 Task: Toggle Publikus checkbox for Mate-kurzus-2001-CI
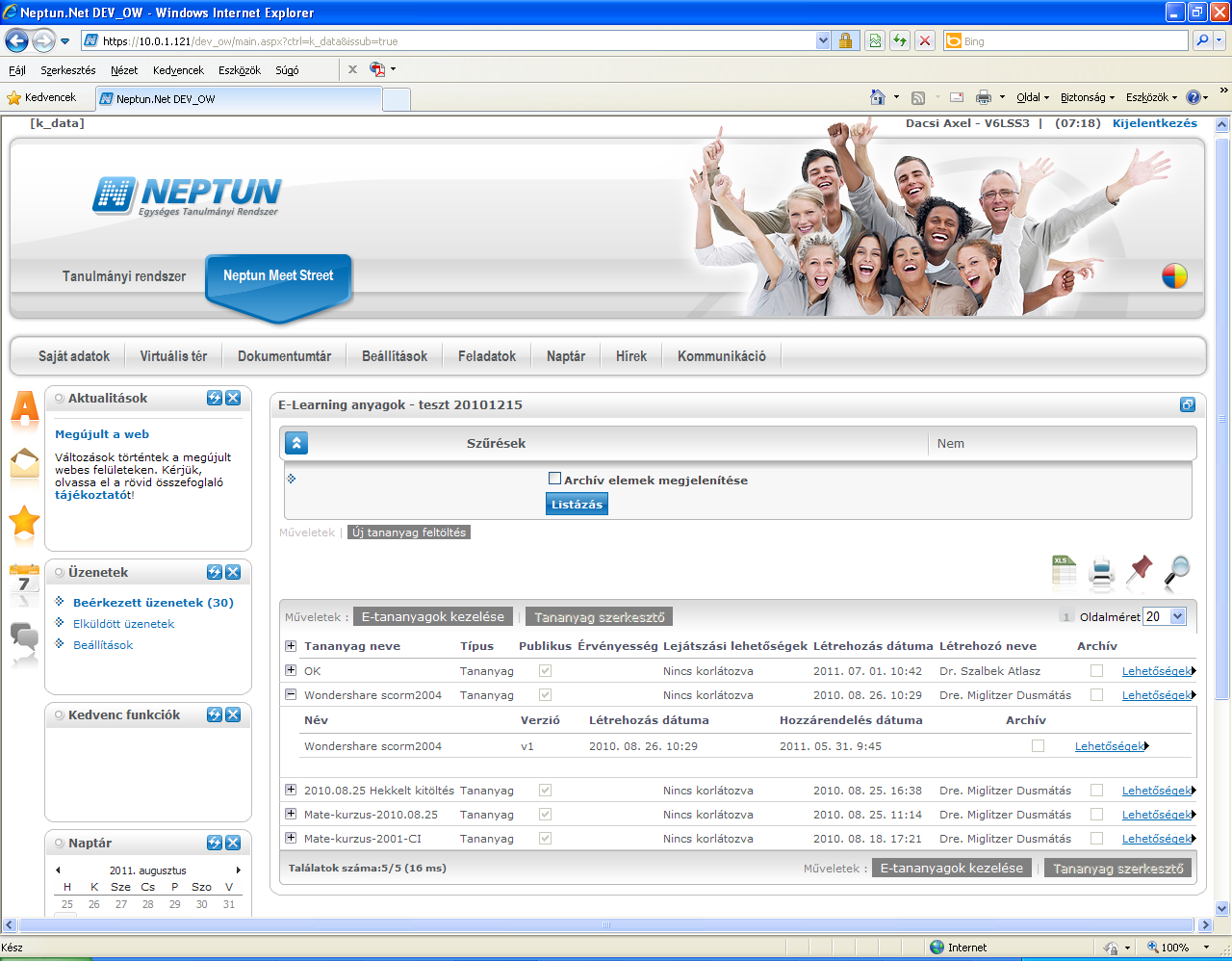[x=545, y=839]
